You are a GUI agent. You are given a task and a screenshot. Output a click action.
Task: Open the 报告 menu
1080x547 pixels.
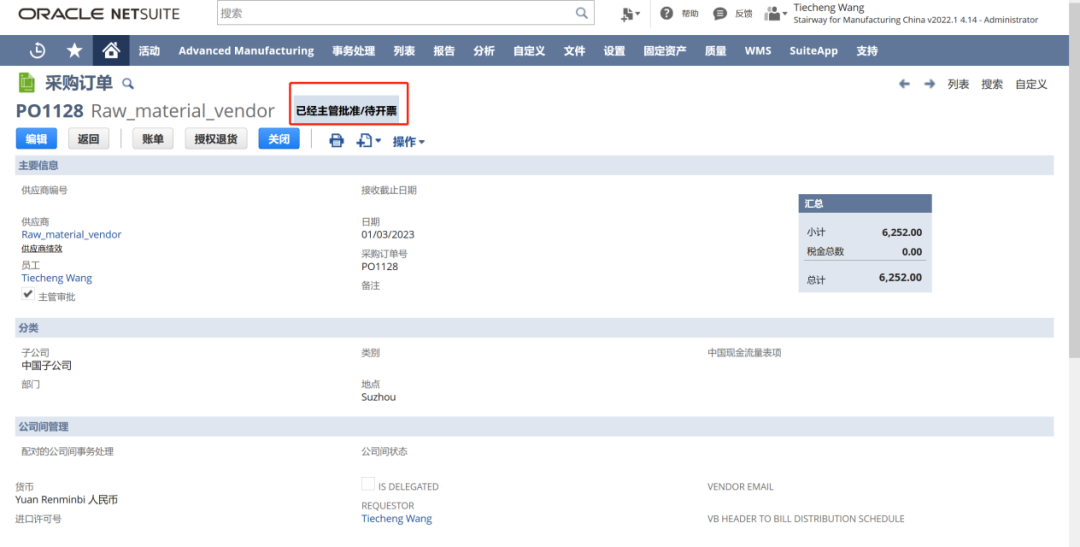(444, 50)
